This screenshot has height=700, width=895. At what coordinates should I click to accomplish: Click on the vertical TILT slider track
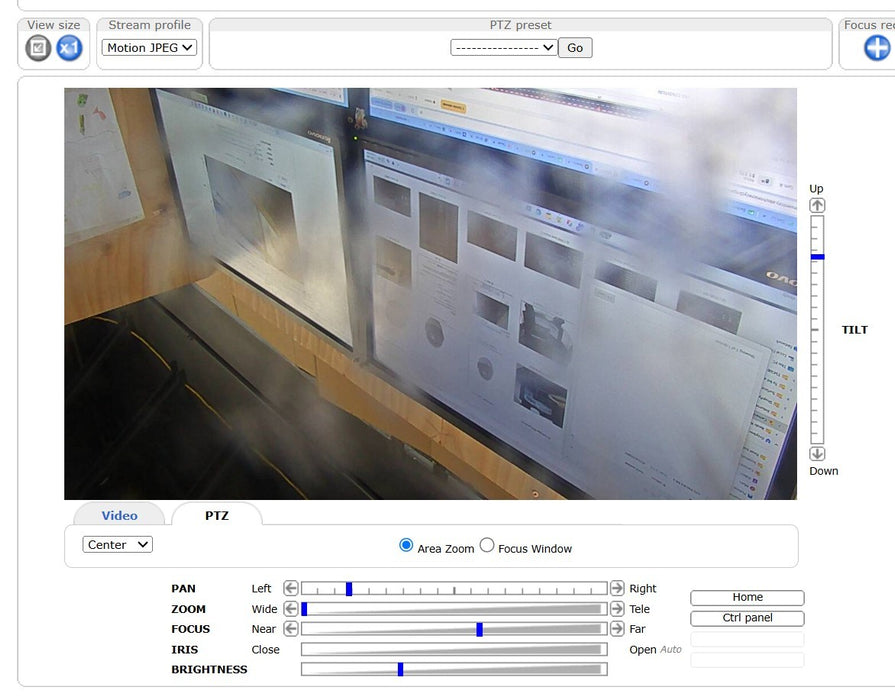pos(817,329)
